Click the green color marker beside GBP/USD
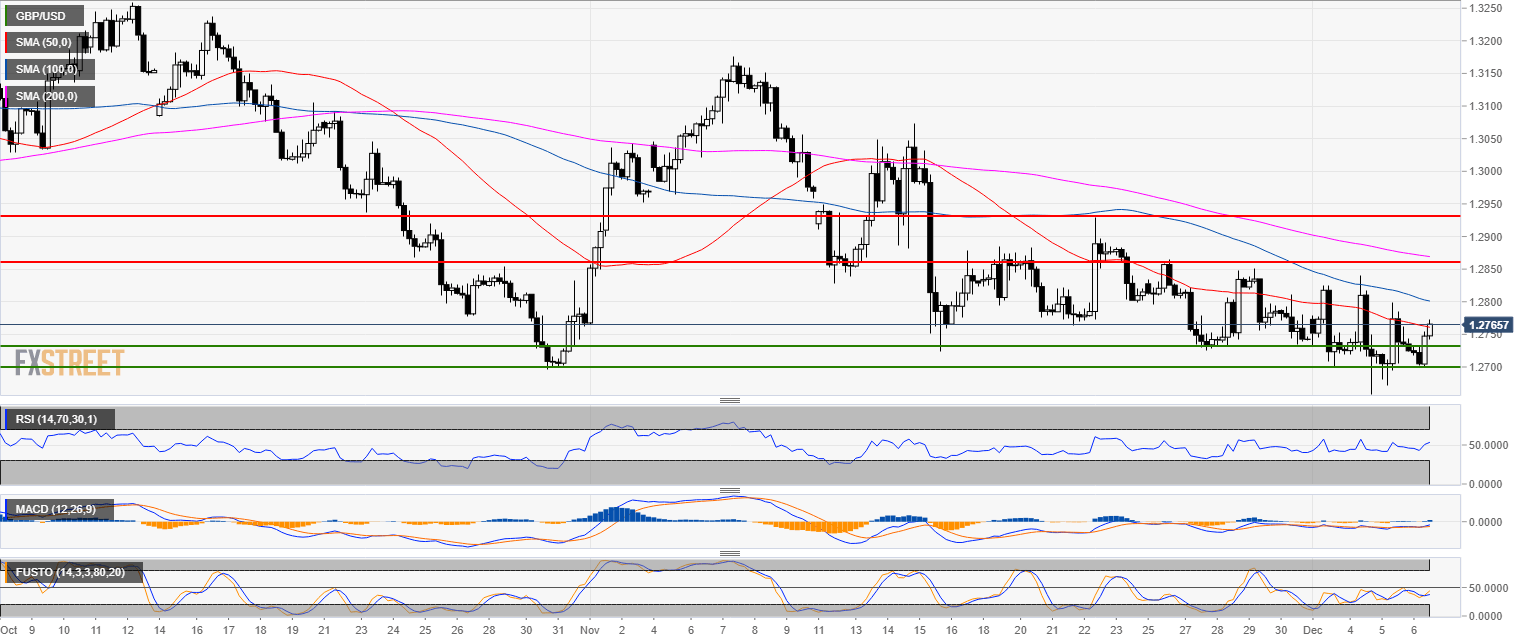 [x=4, y=17]
